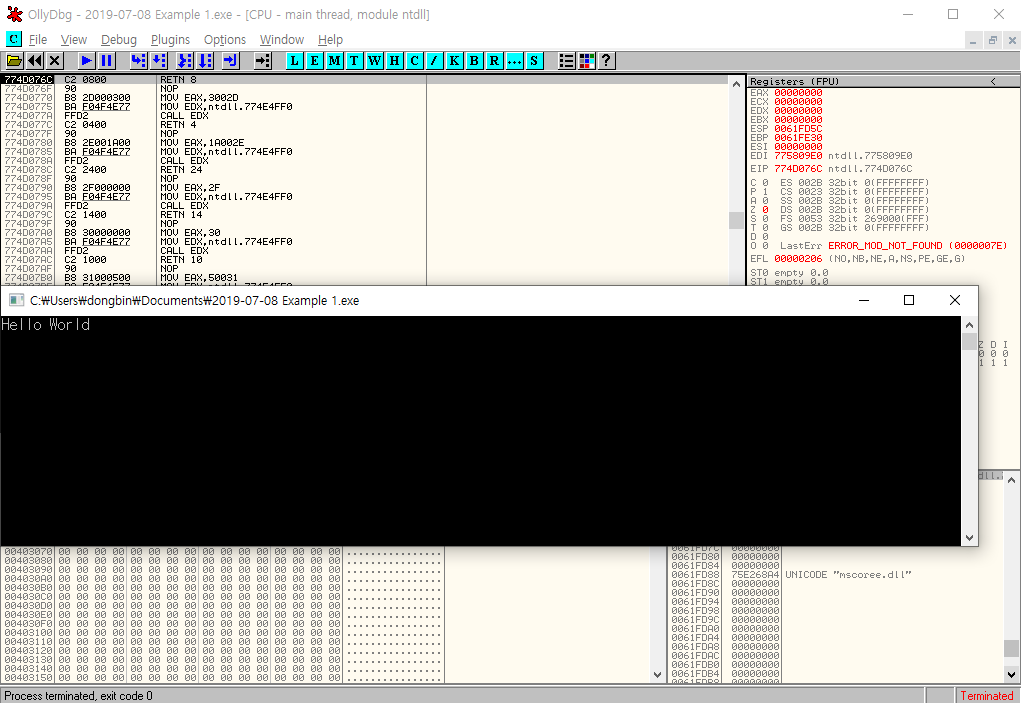Image resolution: width=1021 pixels, height=703 pixels.
Task: Open Executable modules with E button
Action: [x=315, y=61]
